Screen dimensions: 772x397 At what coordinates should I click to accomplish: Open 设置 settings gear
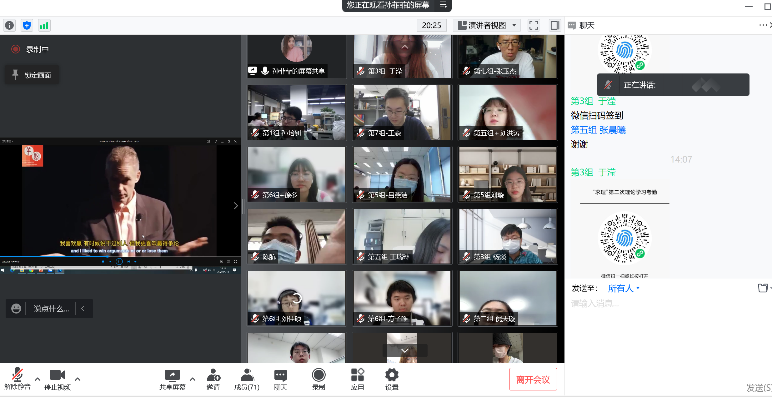coord(391,379)
